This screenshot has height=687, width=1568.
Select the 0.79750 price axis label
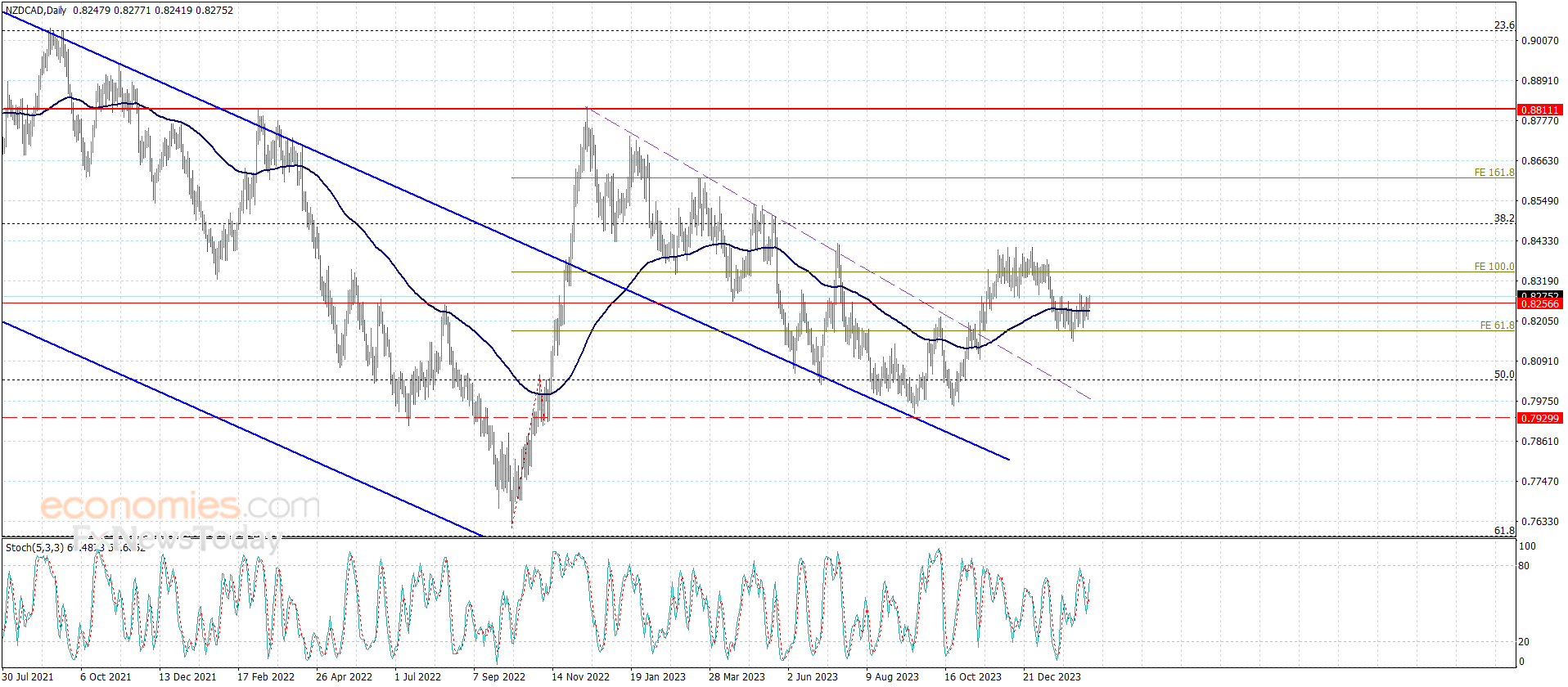(x=1539, y=402)
